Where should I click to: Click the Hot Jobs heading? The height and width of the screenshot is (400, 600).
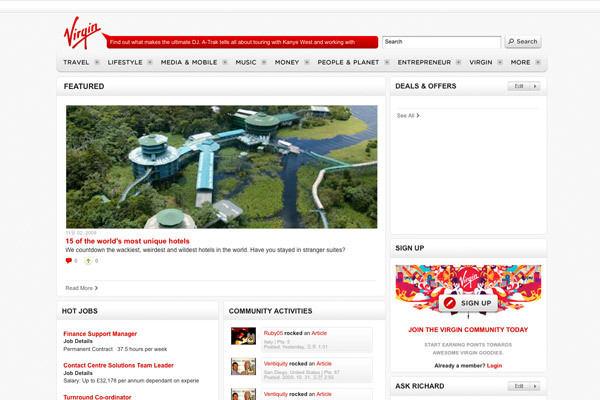click(80, 311)
